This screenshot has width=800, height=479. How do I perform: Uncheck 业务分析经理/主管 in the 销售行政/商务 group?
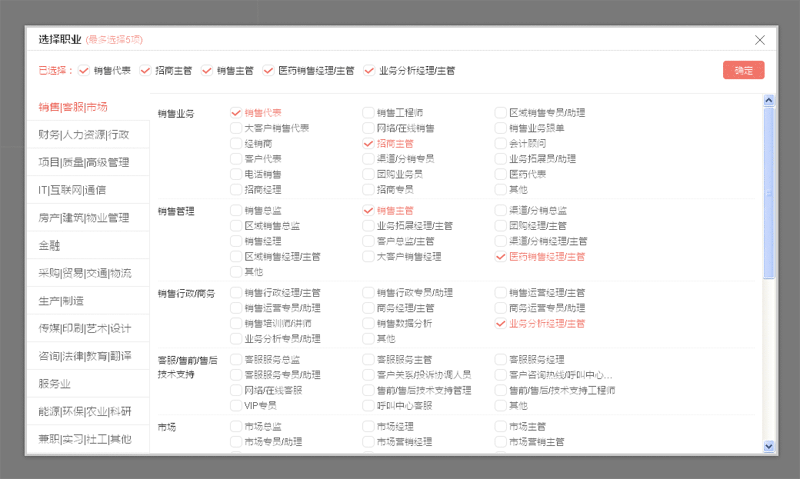tap(501, 323)
